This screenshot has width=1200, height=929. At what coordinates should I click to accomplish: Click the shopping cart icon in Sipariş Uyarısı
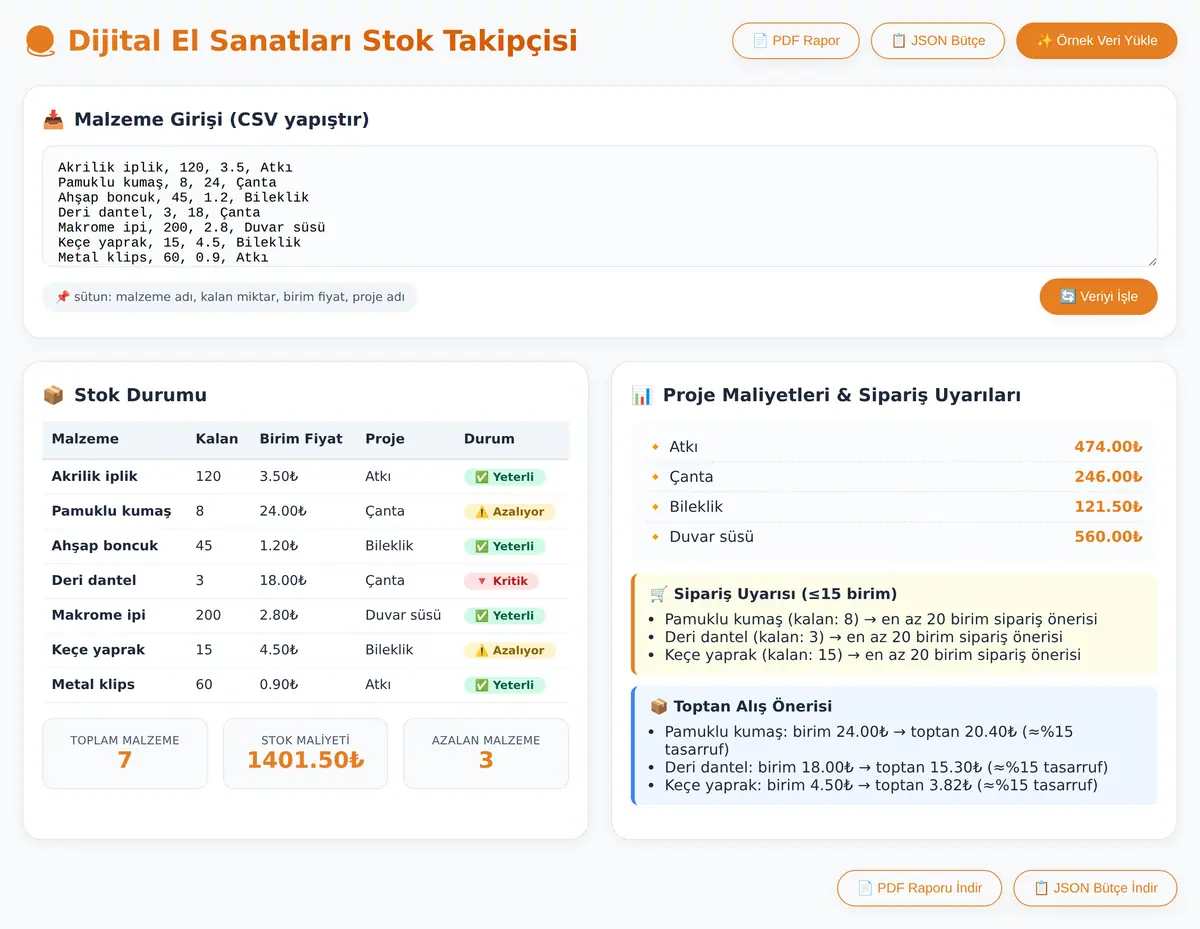point(658,593)
